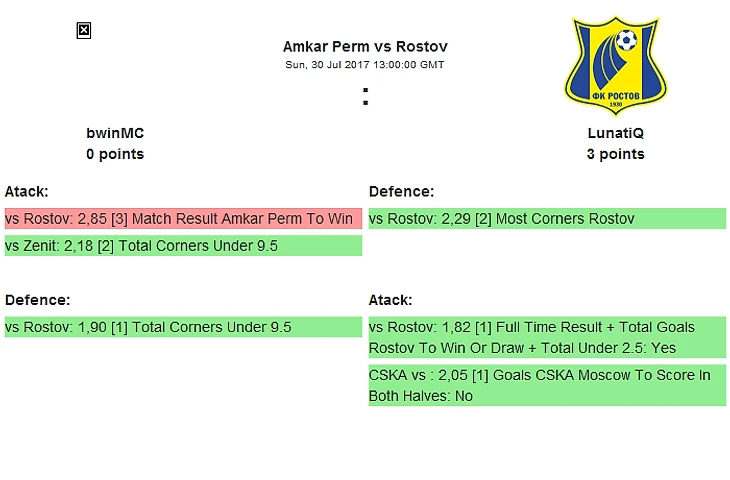Click the bwinMC player name

click(115, 133)
